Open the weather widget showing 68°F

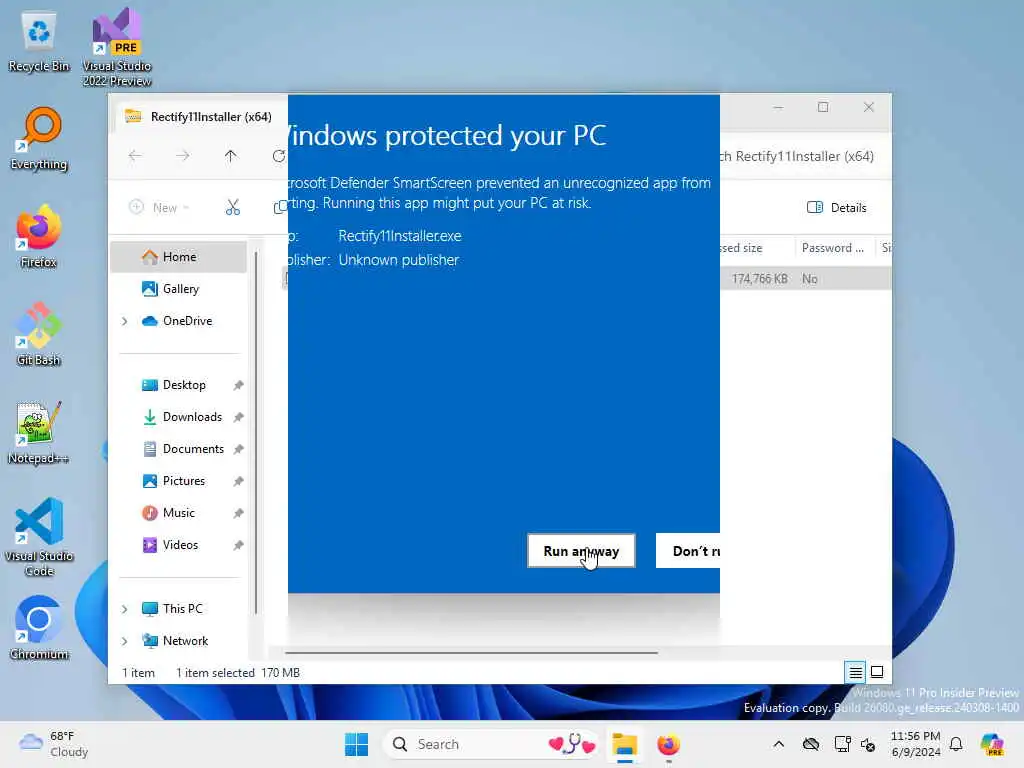tap(55, 744)
